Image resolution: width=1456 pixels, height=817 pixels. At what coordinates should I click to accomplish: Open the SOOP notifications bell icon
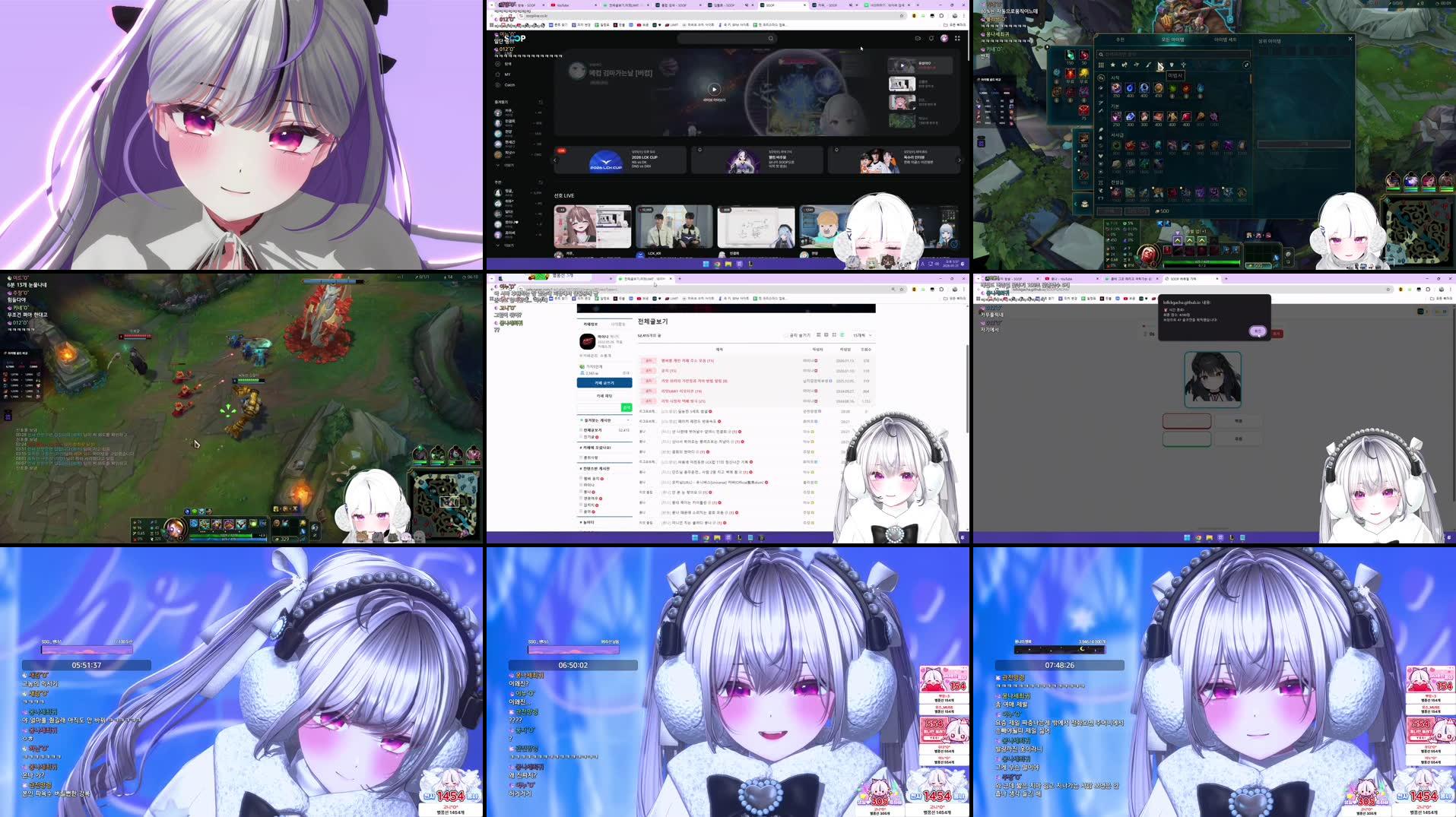[931, 39]
